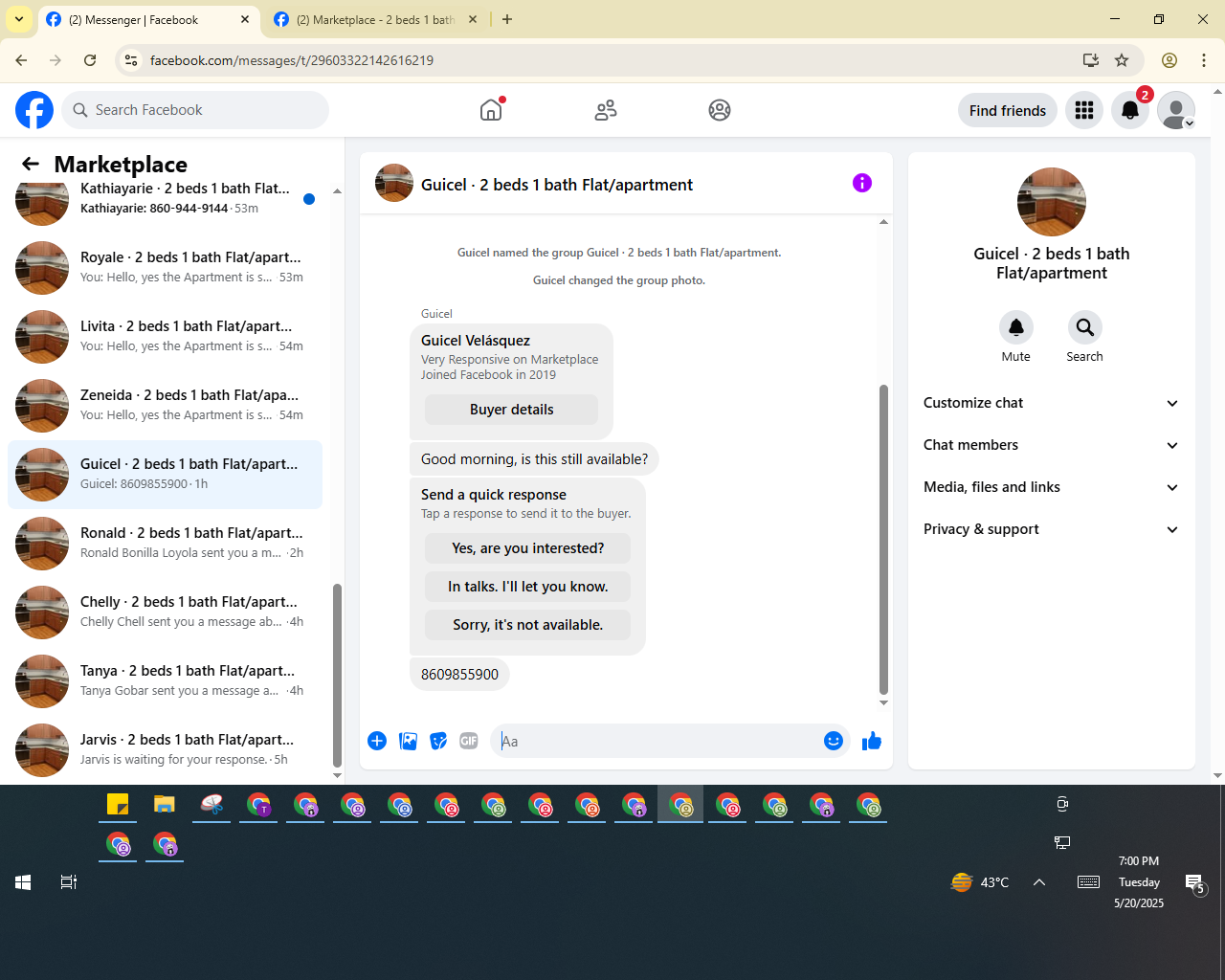The image size is (1225, 980).
Task: Choose a GIF icon in composer
Action: [x=469, y=741]
